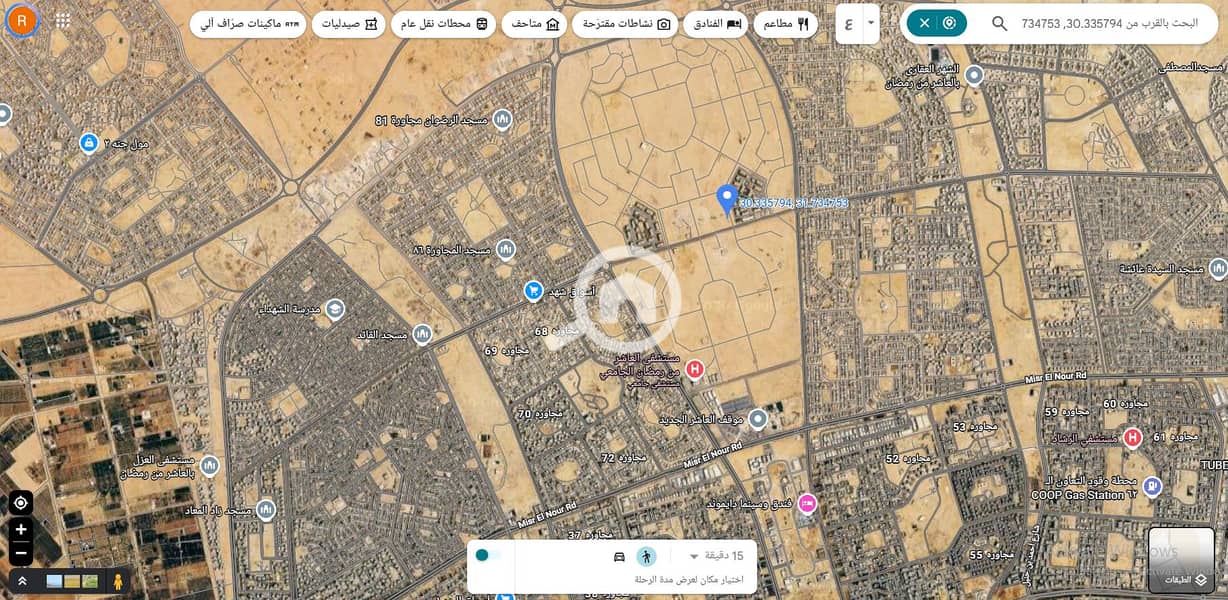The width and height of the screenshot is (1228, 600).
Task: Select the مستشفى العزل بالعاشر من رمضان marker
Action: click(x=209, y=465)
